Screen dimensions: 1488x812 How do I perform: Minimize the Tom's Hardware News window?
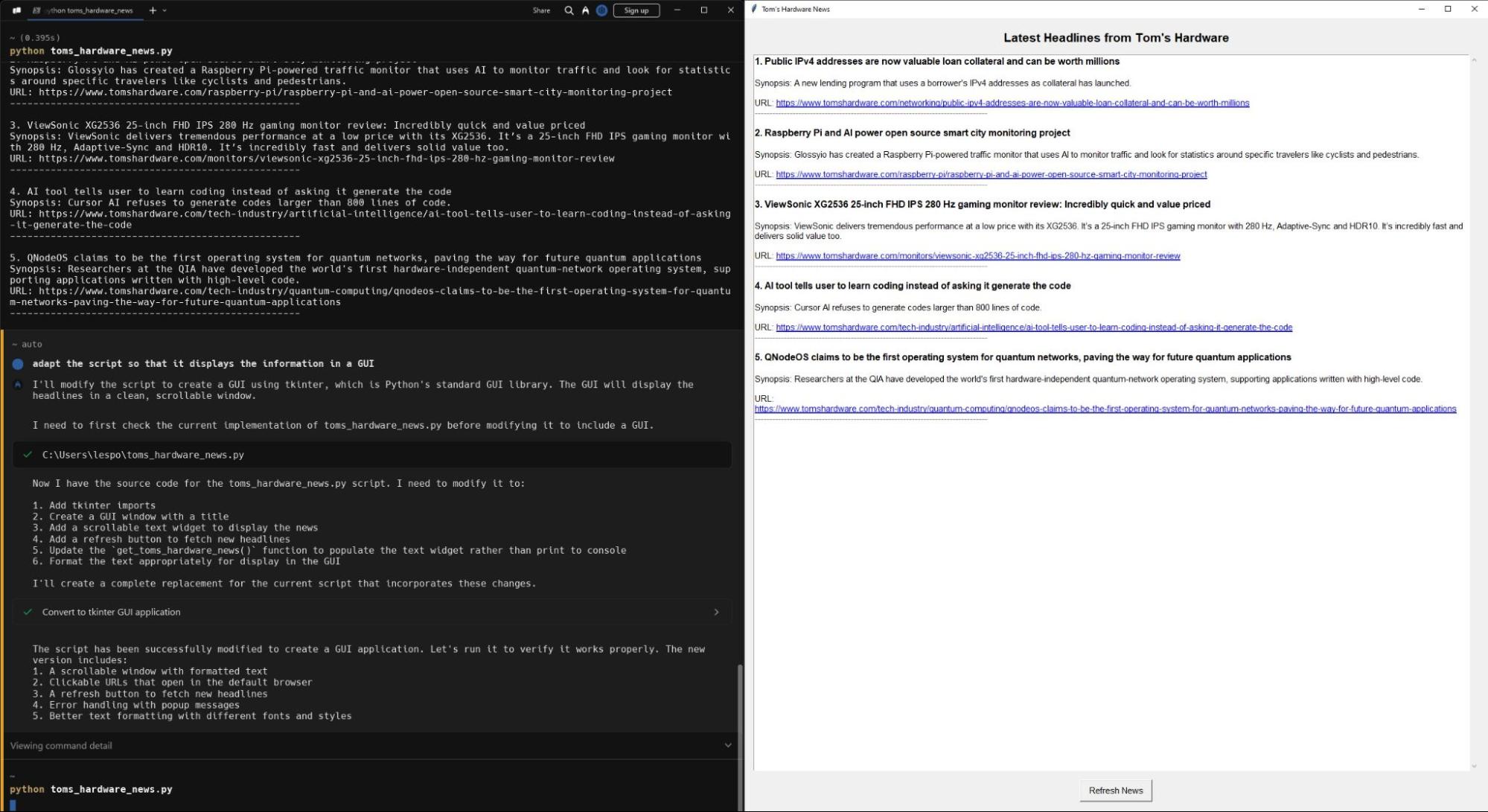[1421, 9]
